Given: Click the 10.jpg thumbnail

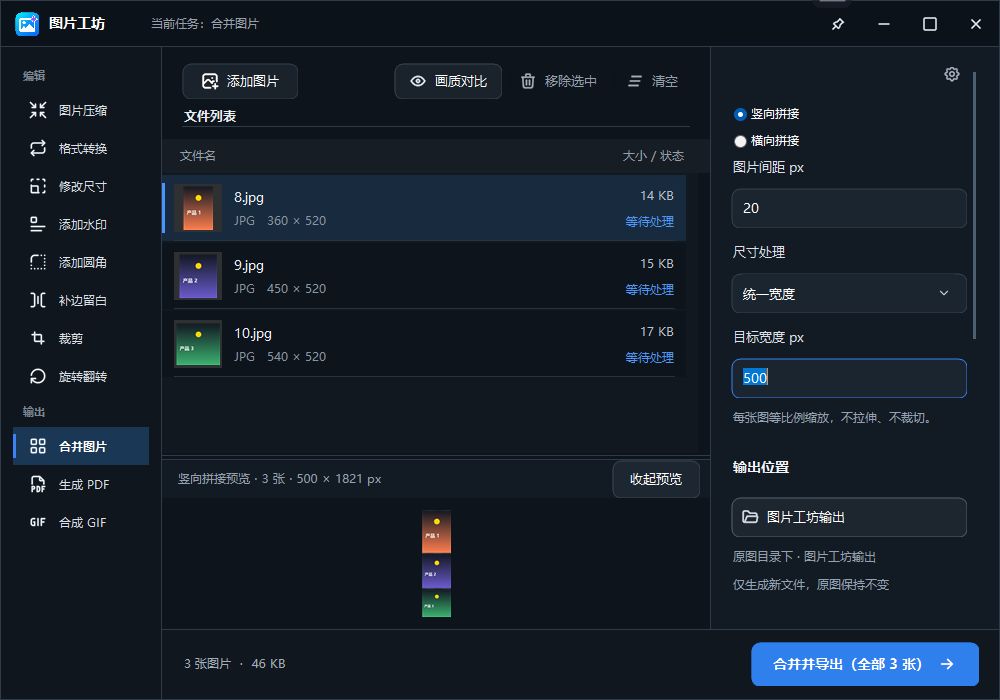Looking at the screenshot, I should (198, 344).
